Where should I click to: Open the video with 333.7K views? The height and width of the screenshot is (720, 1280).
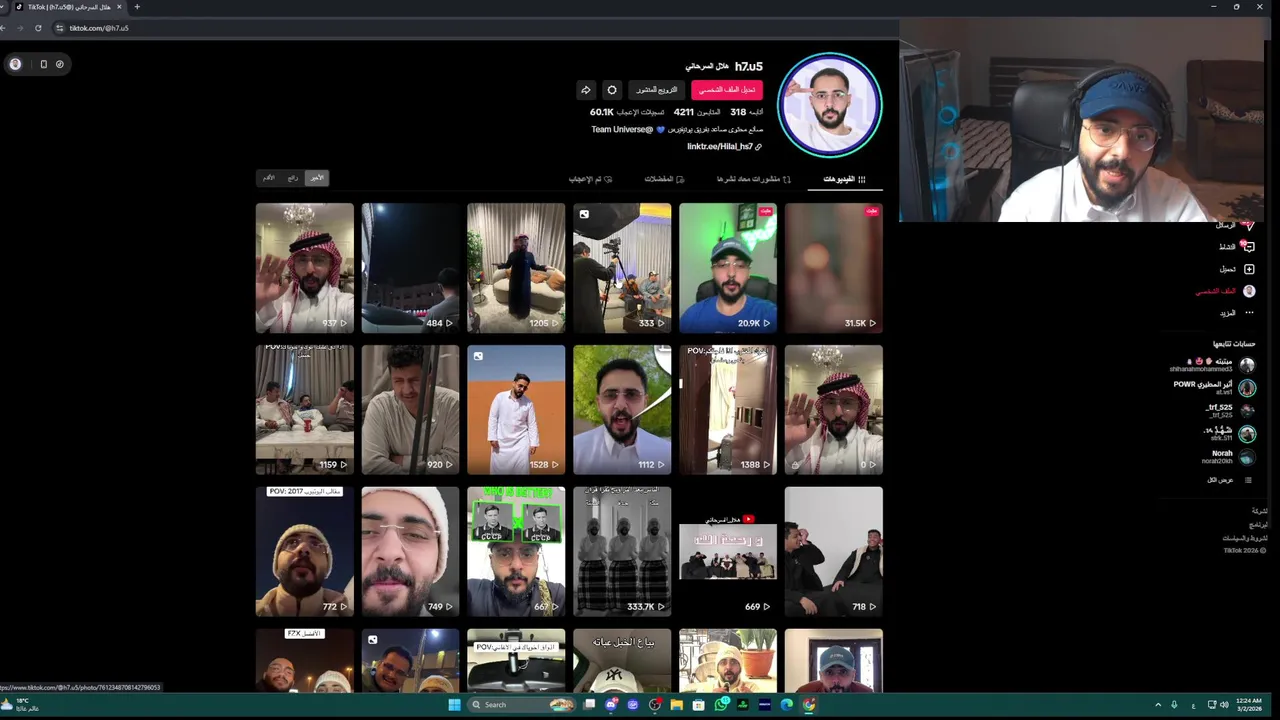coord(622,552)
